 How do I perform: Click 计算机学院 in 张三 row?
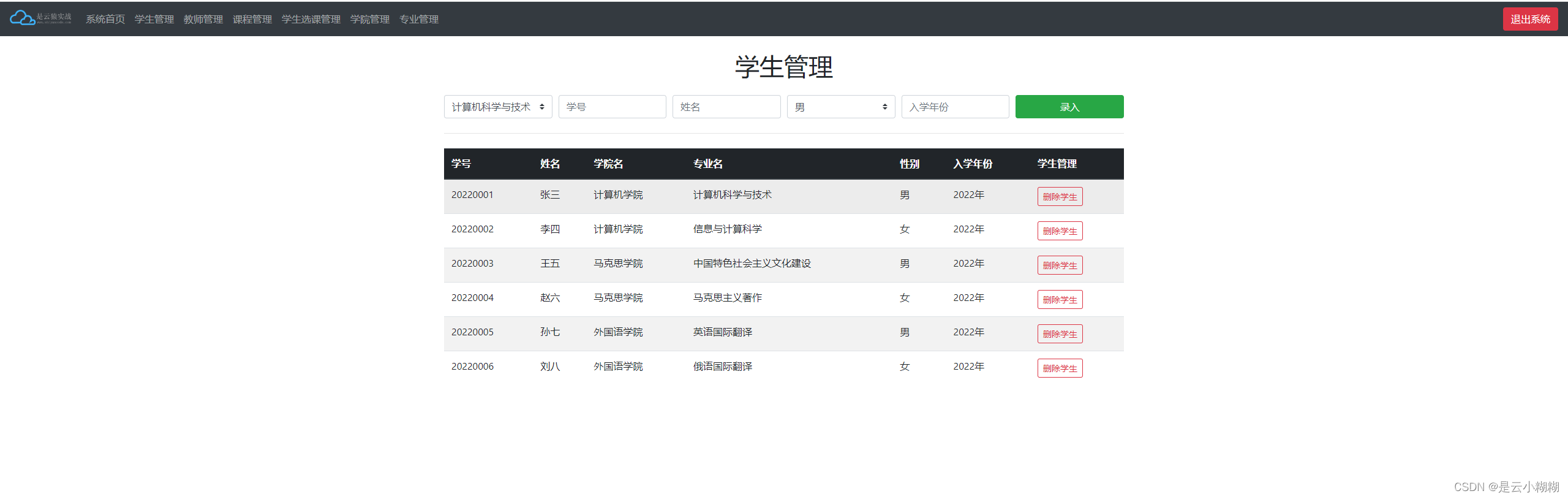618,195
